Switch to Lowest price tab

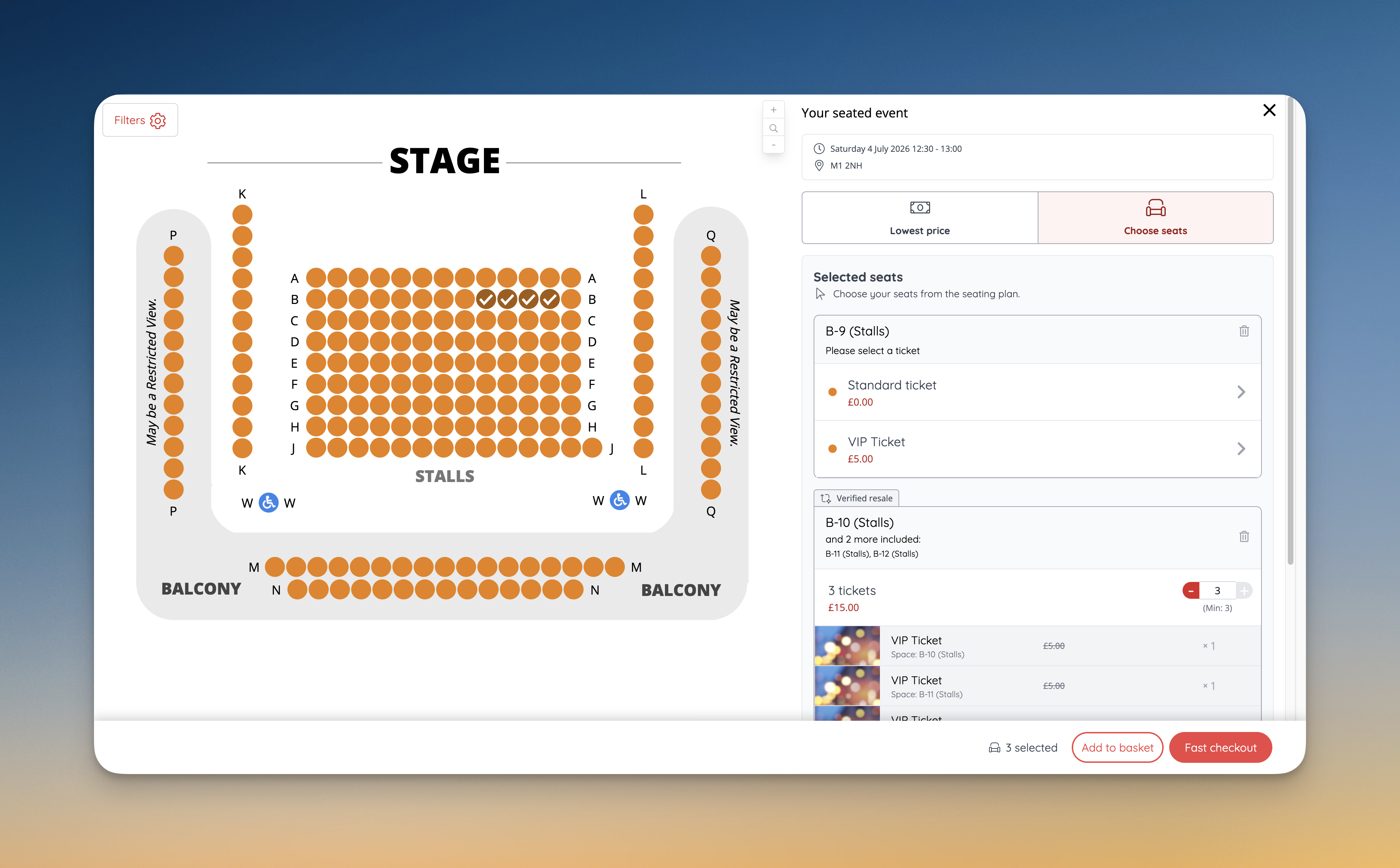(x=919, y=218)
